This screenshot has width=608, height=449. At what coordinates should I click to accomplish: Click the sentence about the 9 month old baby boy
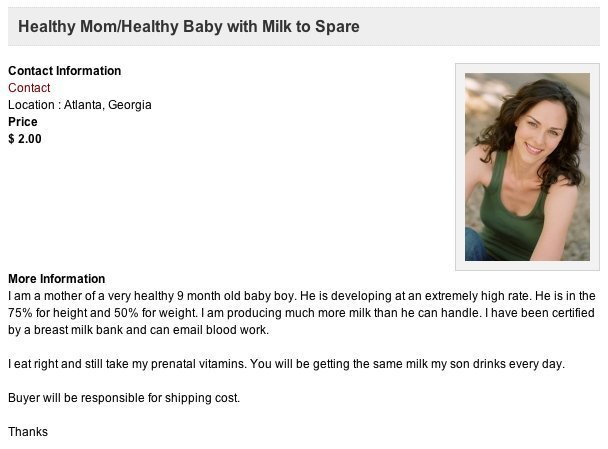152,296
